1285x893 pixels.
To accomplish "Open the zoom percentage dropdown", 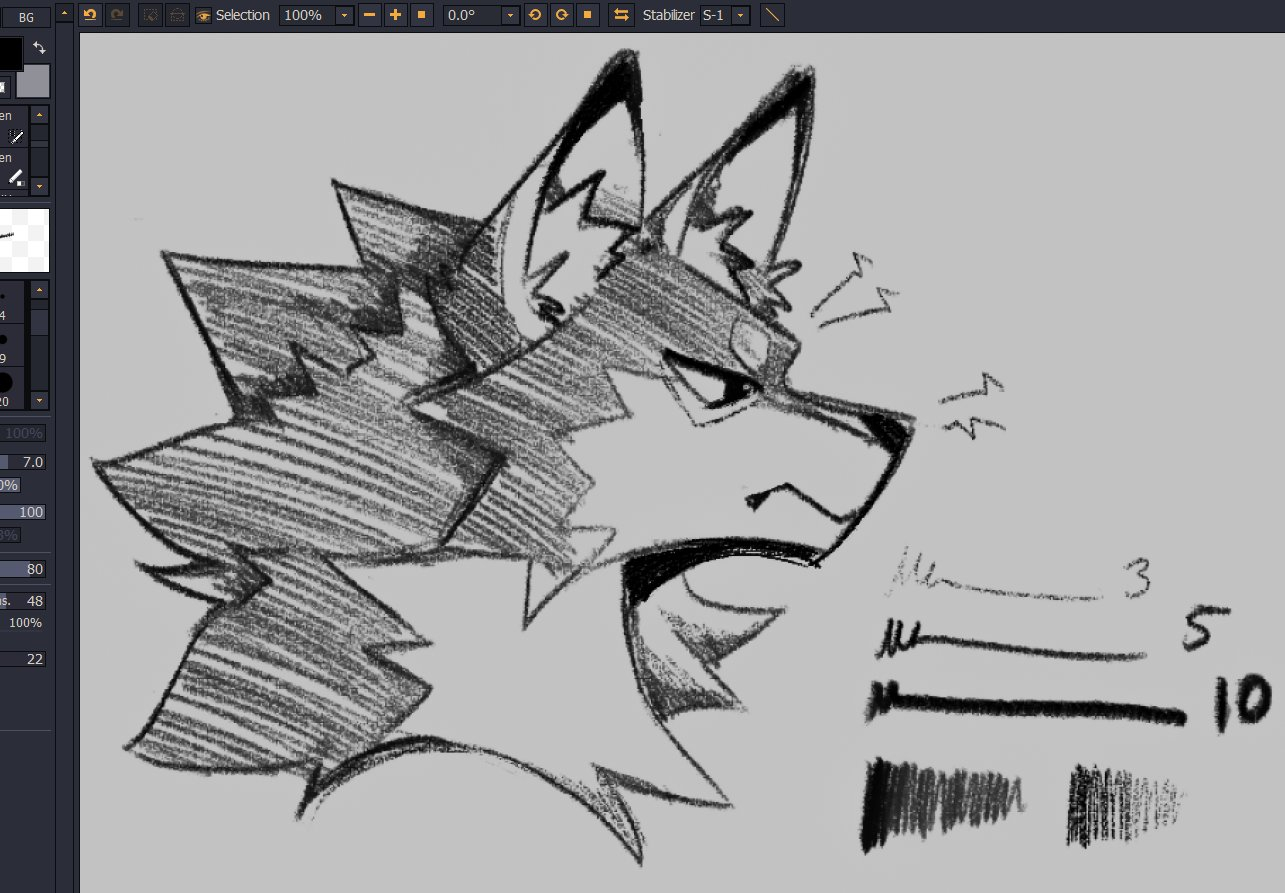I will [x=344, y=16].
